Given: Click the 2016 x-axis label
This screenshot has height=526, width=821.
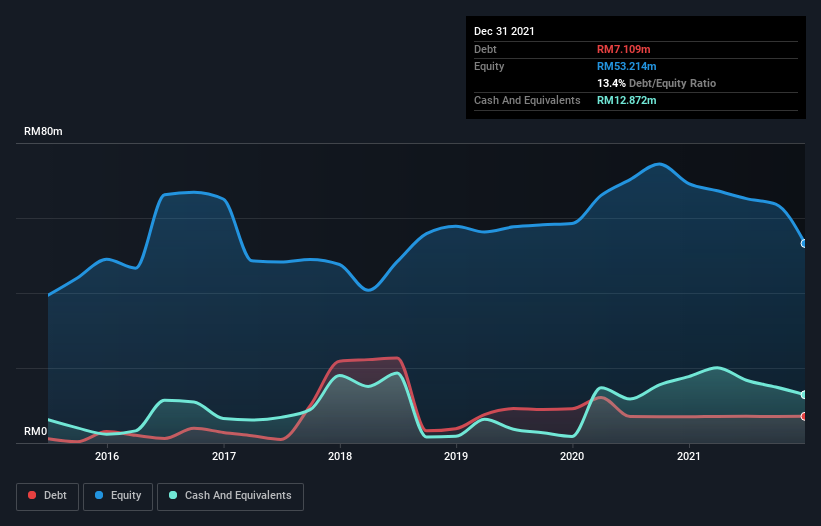Looking at the screenshot, I should point(107,456).
